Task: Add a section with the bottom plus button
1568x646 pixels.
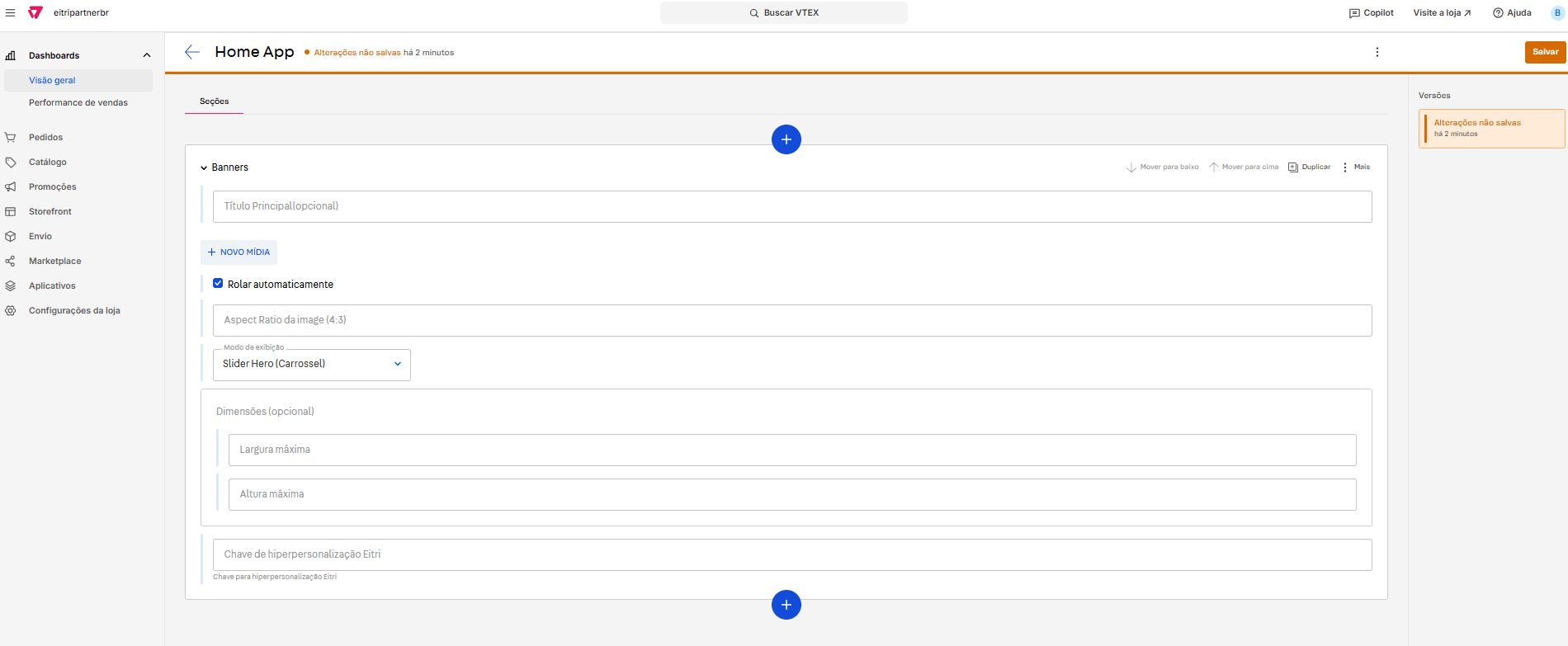Action: (x=786, y=605)
